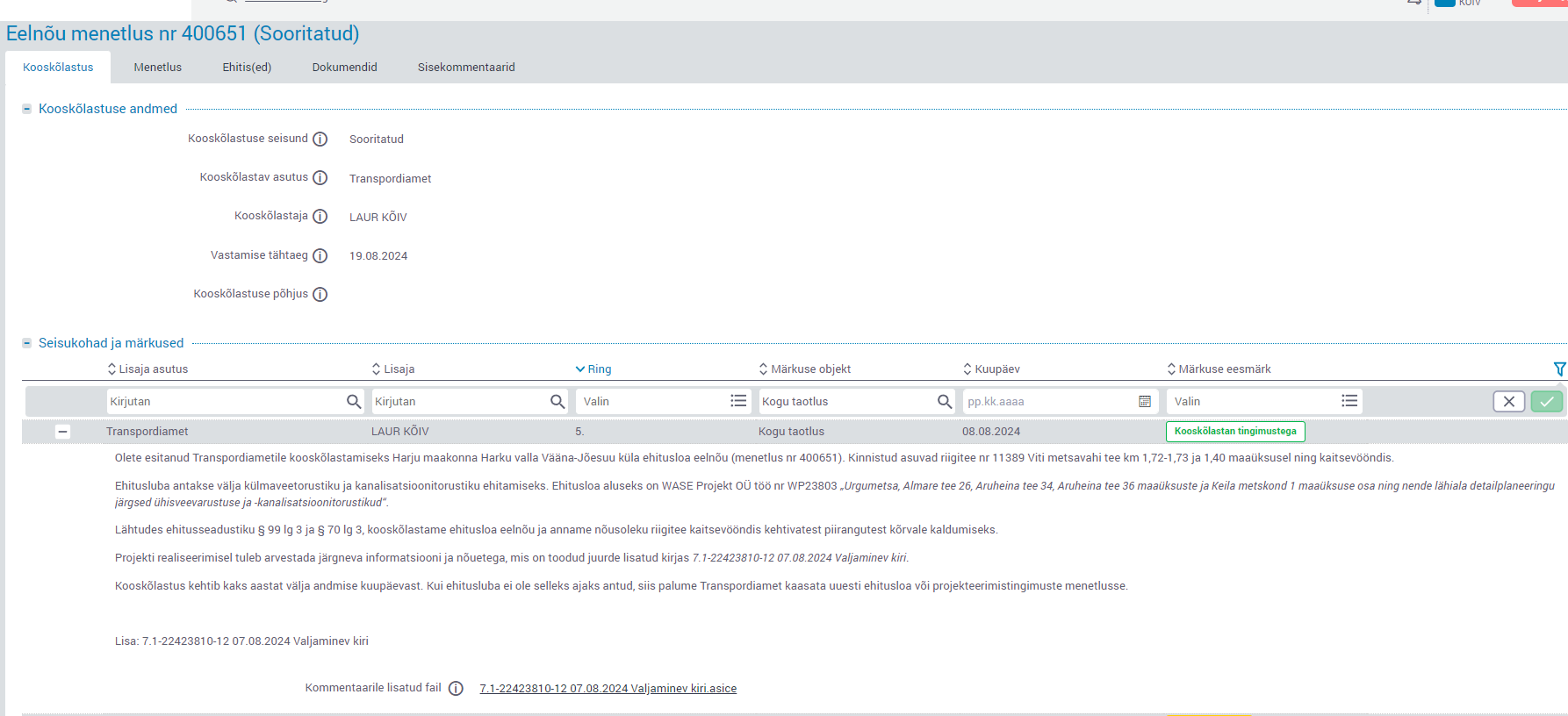Collapse the Seisukohad ja märkused section

(x=27, y=343)
